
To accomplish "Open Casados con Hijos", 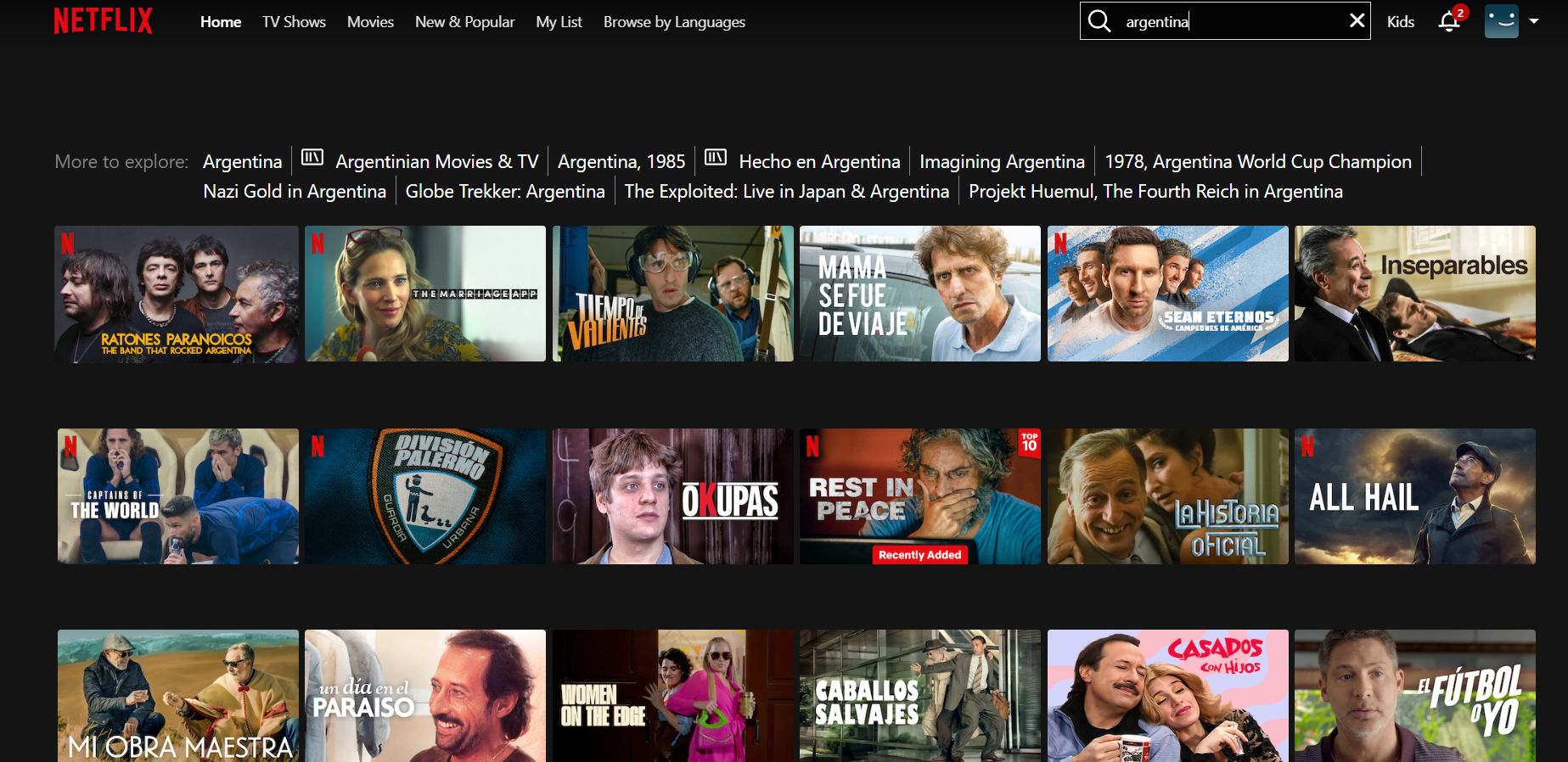I will point(1168,696).
